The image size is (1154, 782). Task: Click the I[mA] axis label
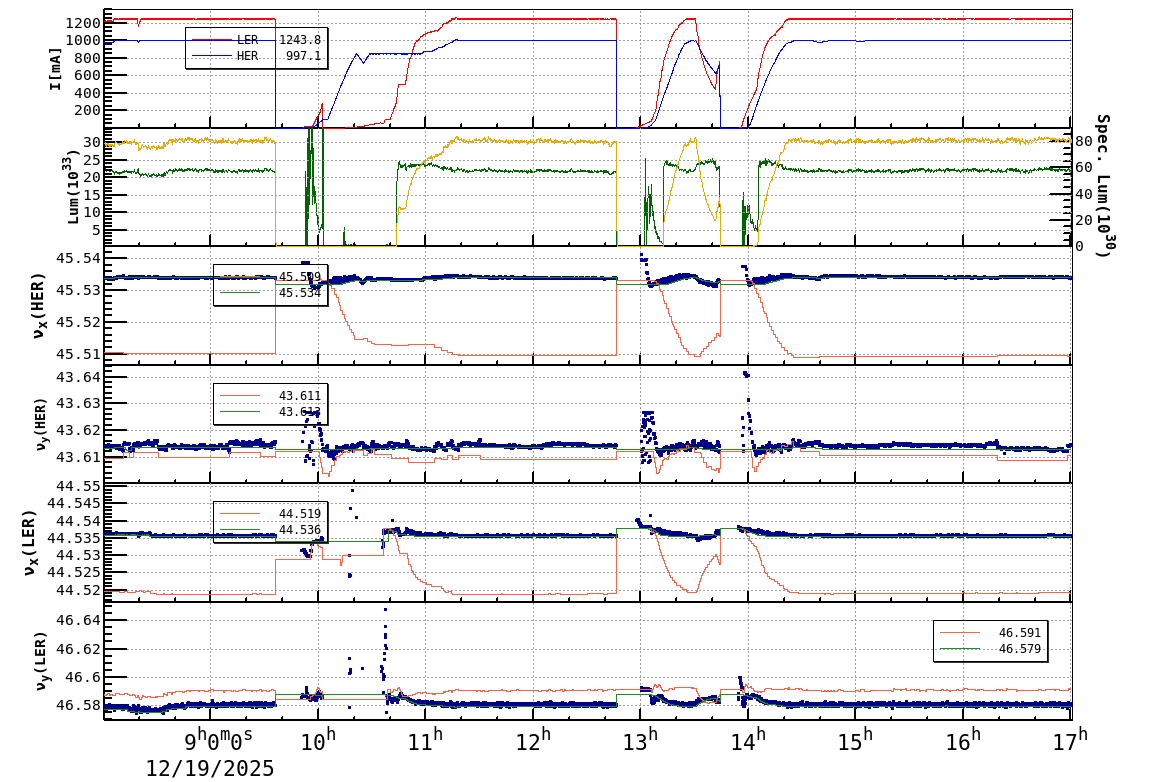(56, 71)
